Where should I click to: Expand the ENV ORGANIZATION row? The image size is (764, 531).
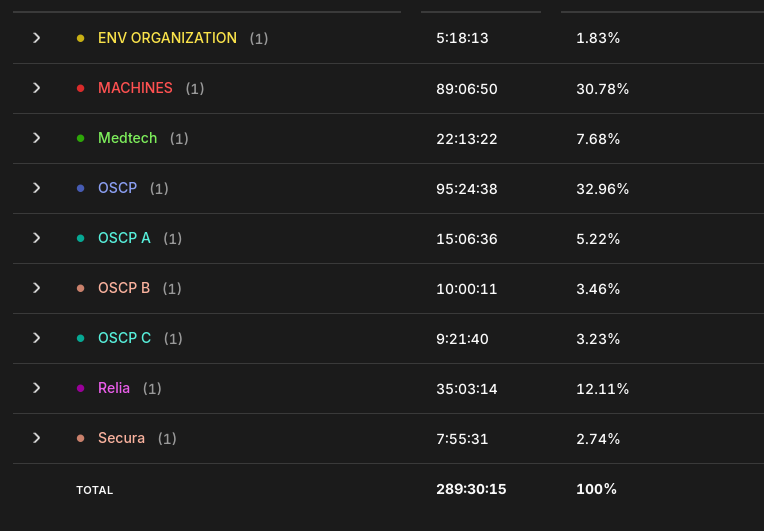click(37, 38)
